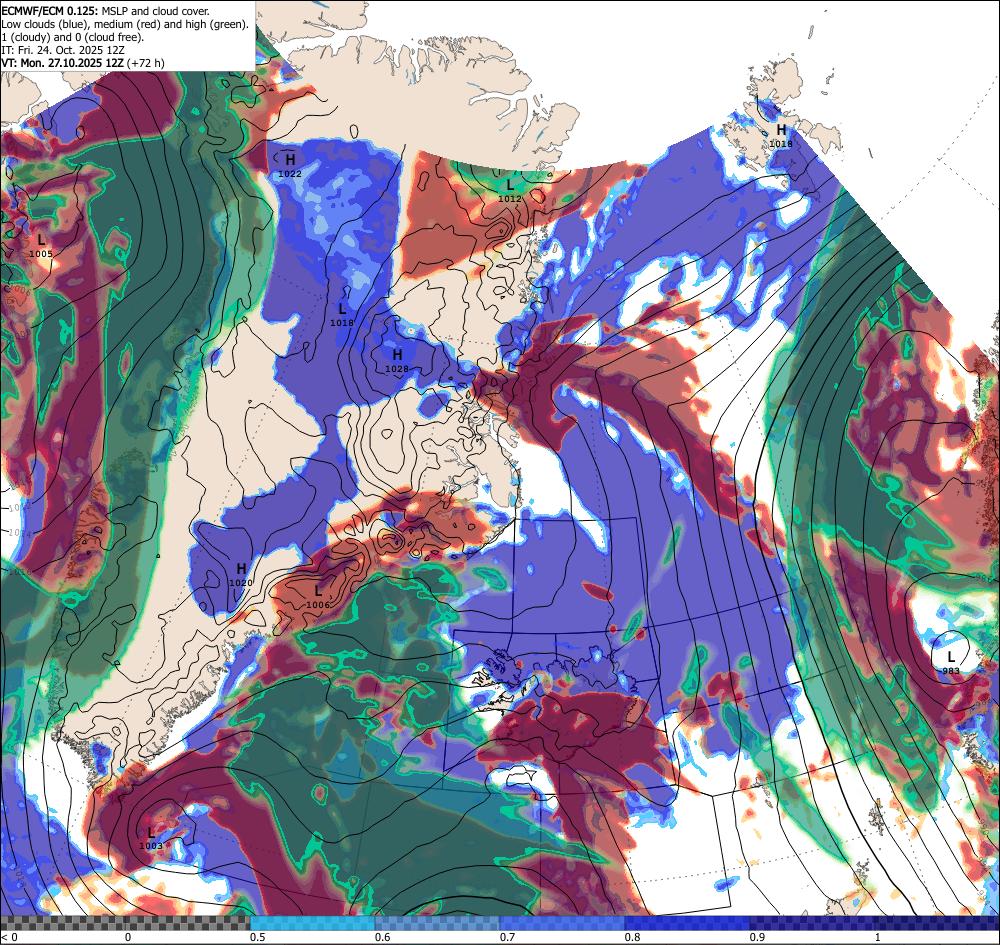Click the '0.7' legend scale label
Image resolution: width=1000 pixels, height=945 pixels.
(x=508, y=937)
